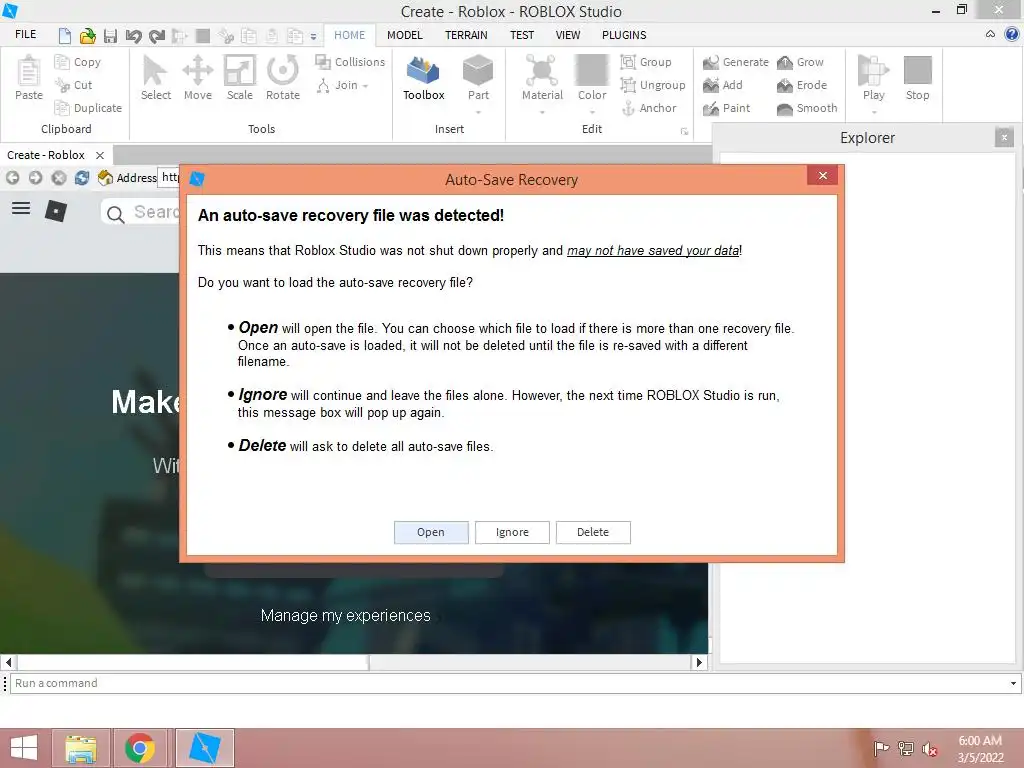1024x768 pixels.
Task: Click Delete in Auto-Save Recovery dialog
Action: [x=593, y=532]
